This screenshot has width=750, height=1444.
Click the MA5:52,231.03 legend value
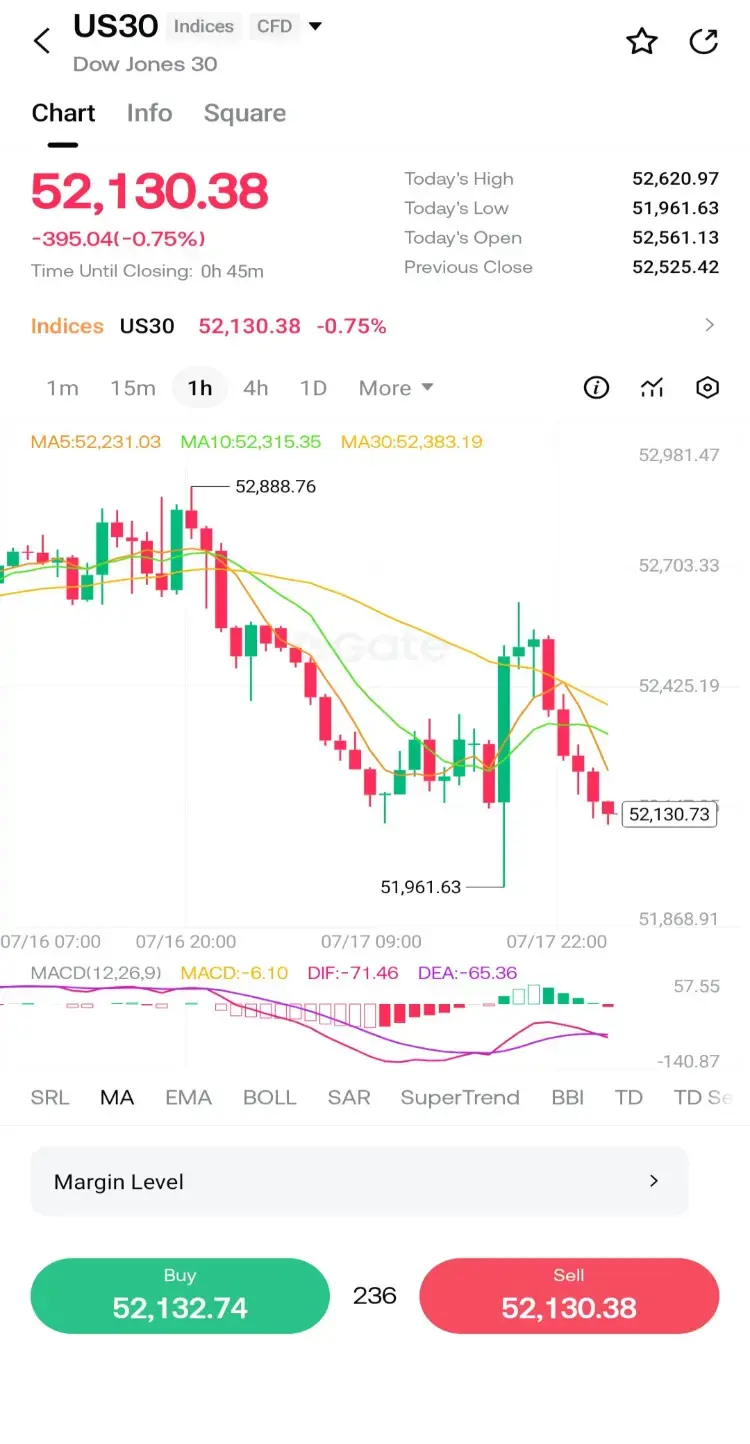point(96,441)
